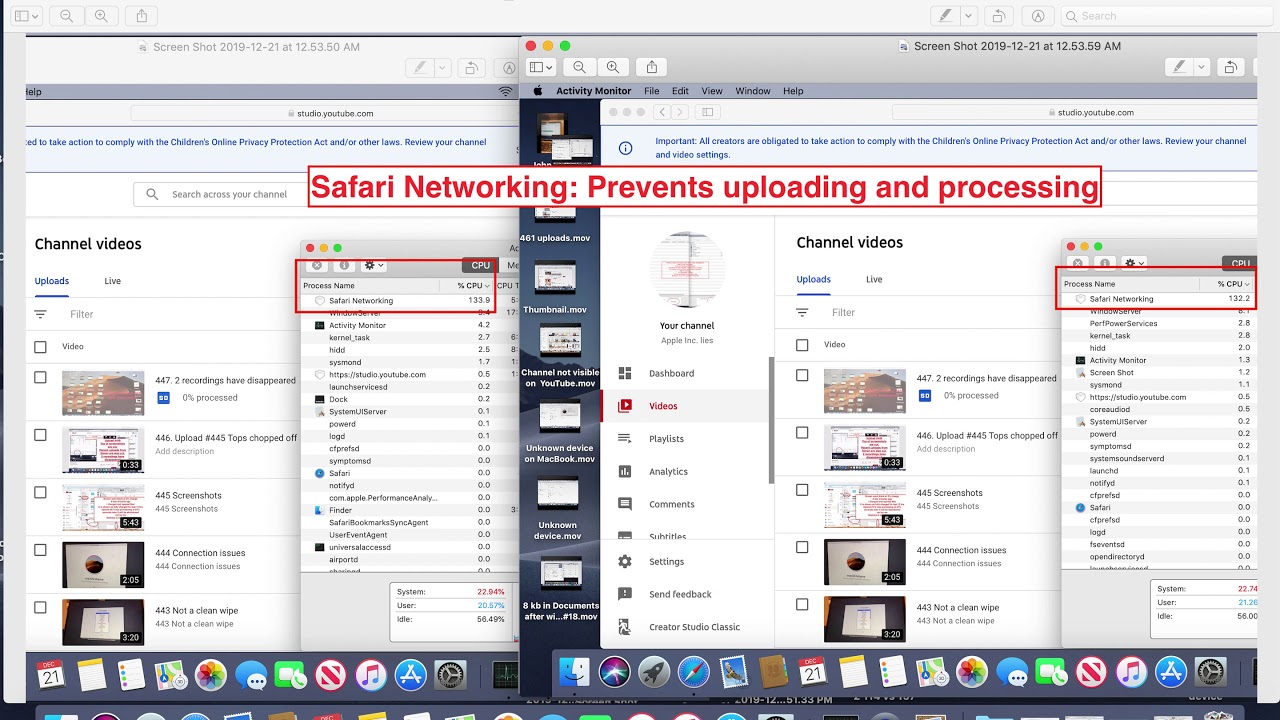Rotate using the rearmost Preview toolbar
The width and height of the screenshot is (1280, 720).
click(998, 16)
